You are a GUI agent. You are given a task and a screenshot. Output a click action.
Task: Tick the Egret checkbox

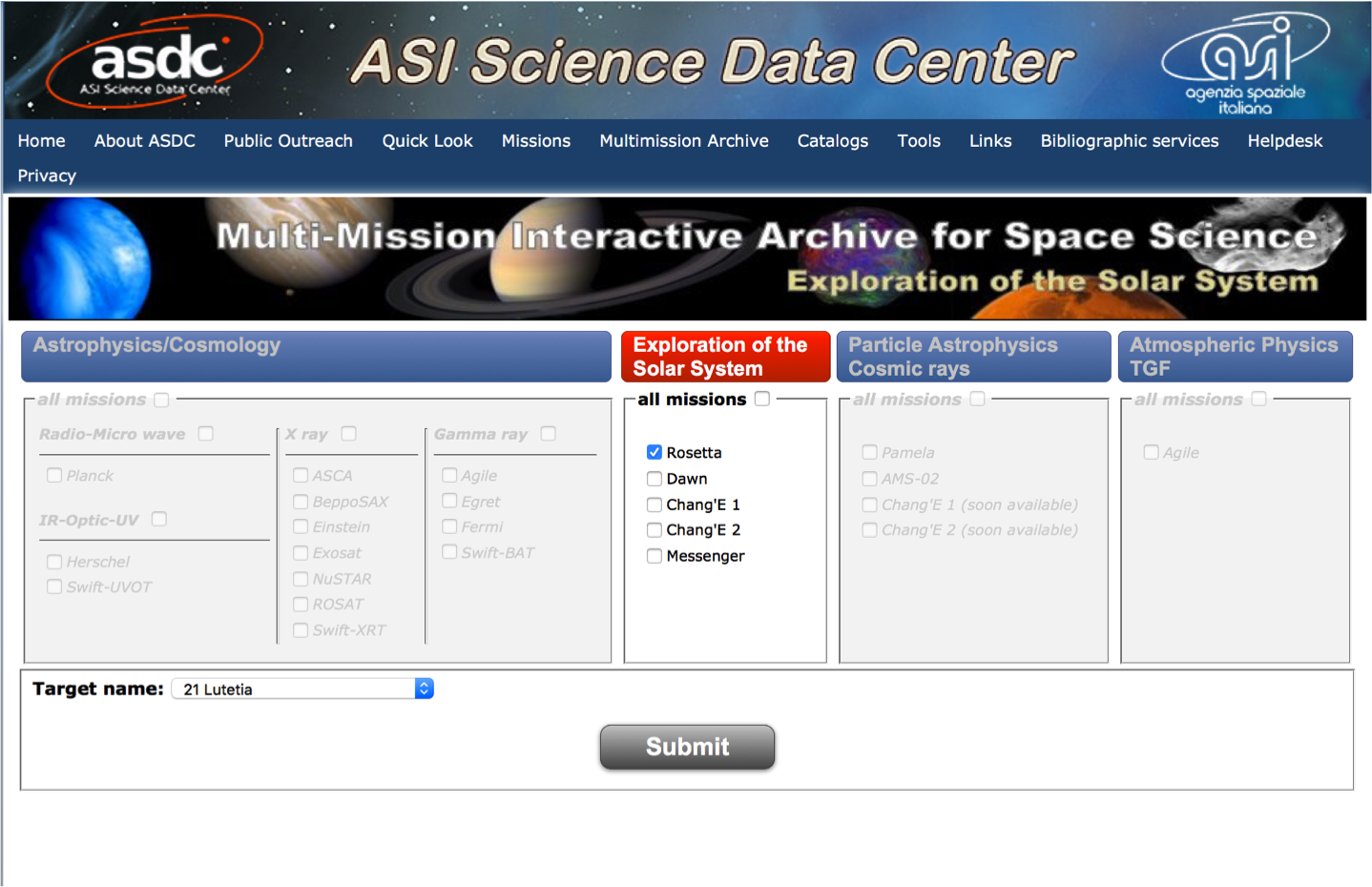click(x=449, y=501)
